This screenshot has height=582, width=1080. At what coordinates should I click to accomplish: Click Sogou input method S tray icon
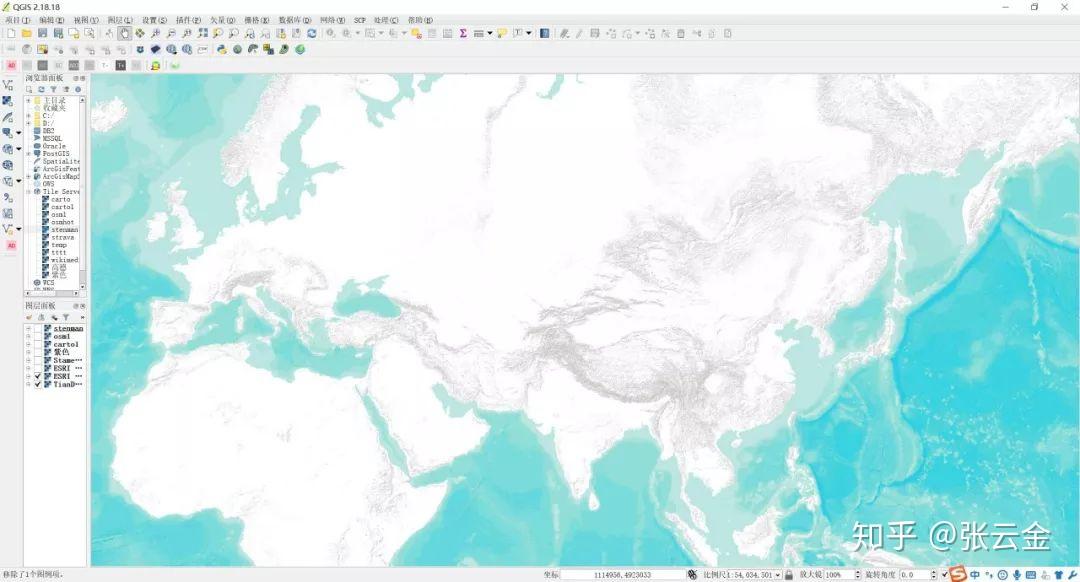tap(958, 574)
